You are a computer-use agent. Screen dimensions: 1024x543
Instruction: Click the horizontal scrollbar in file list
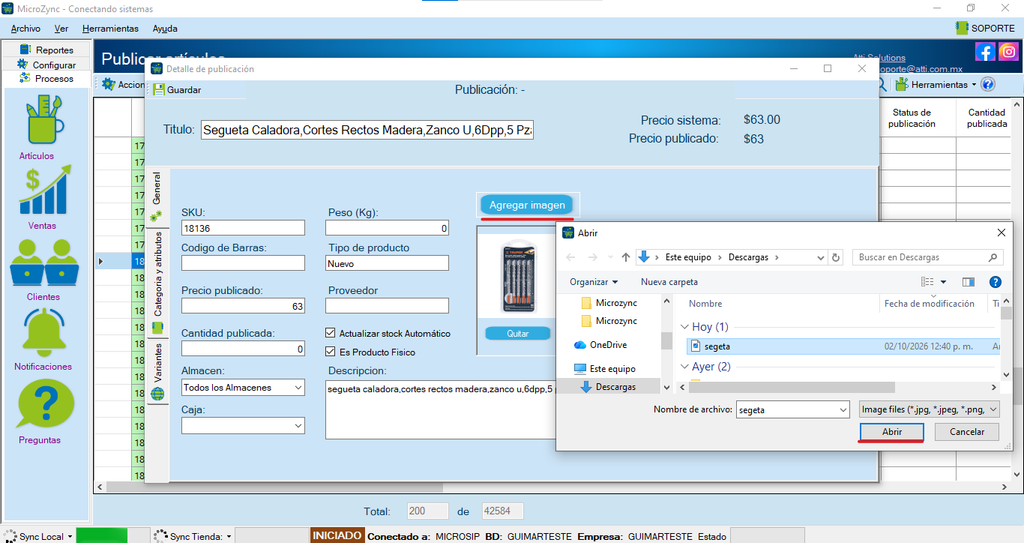(793, 387)
